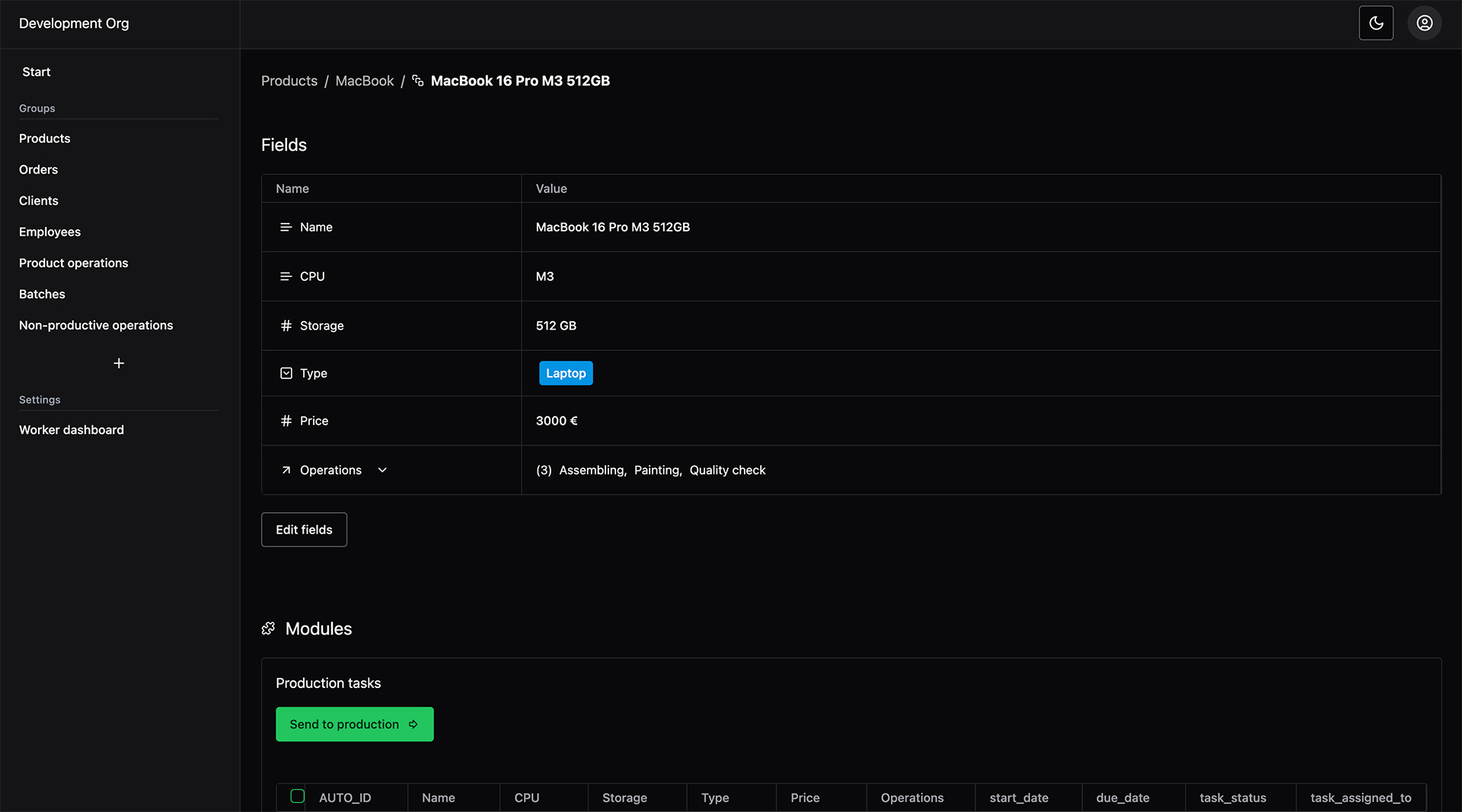Go to the Products breadcrumb
Image resolution: width=1462 pixels, height=812 pixels.
tap(289, 81)
